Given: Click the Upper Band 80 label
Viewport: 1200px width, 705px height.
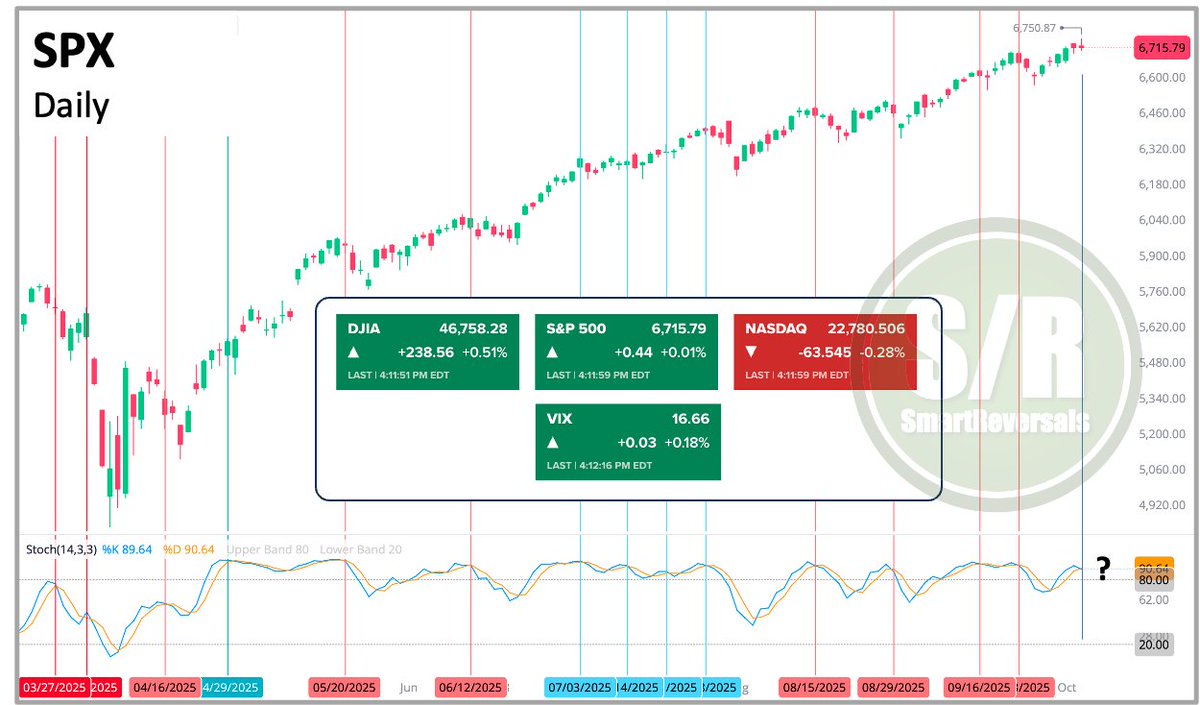Looking at the screenshot, I should coord(268,549).
